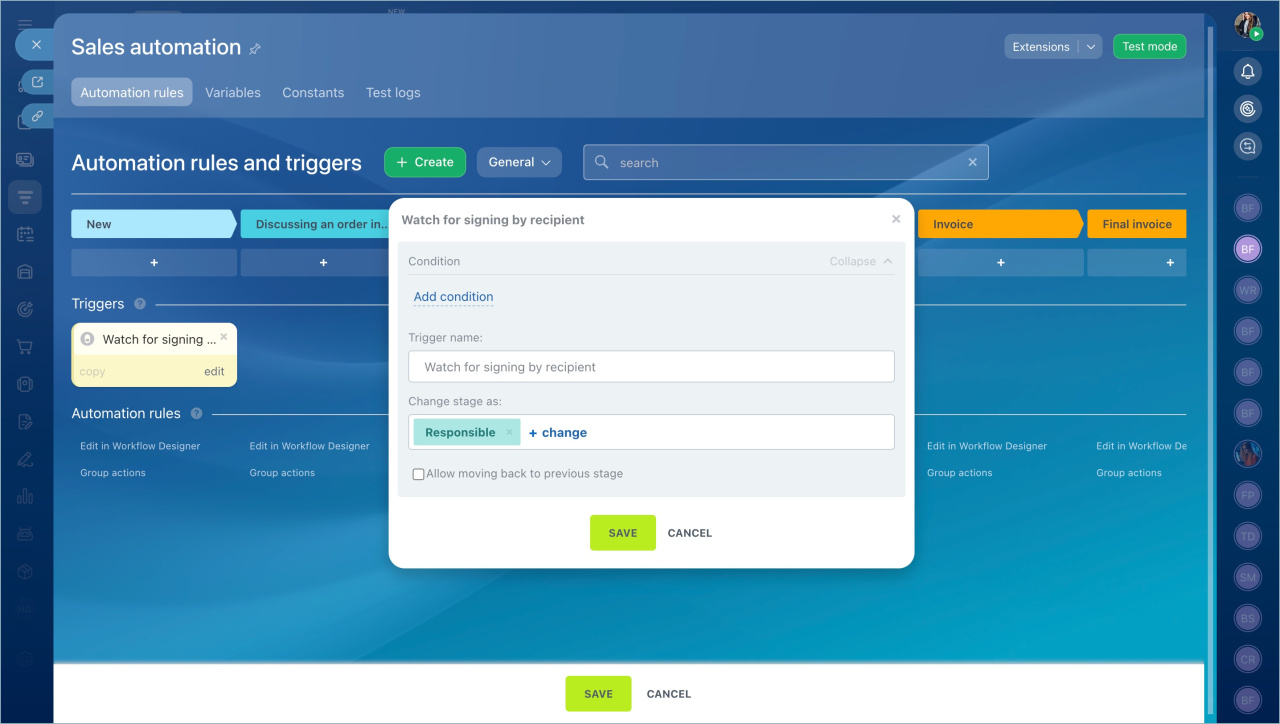Click the Trigger name input field
This screenshot has width=1280, height=724.
click(651, 367)
